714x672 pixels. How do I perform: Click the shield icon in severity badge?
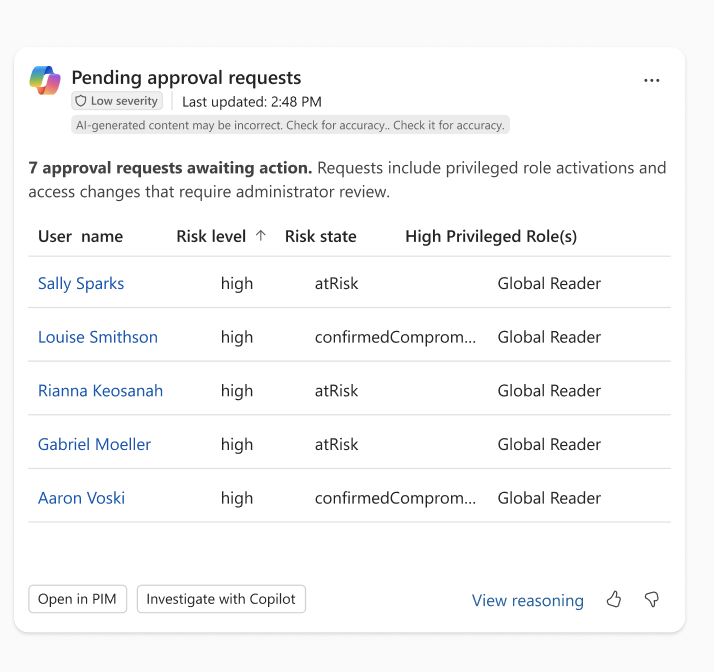point(81,101)
